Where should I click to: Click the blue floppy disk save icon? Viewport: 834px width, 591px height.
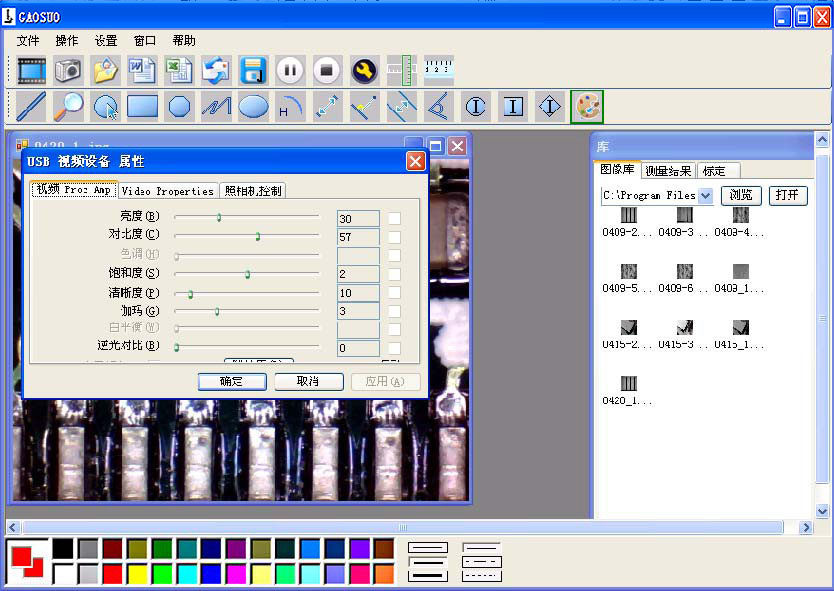[x=253, y=70]
